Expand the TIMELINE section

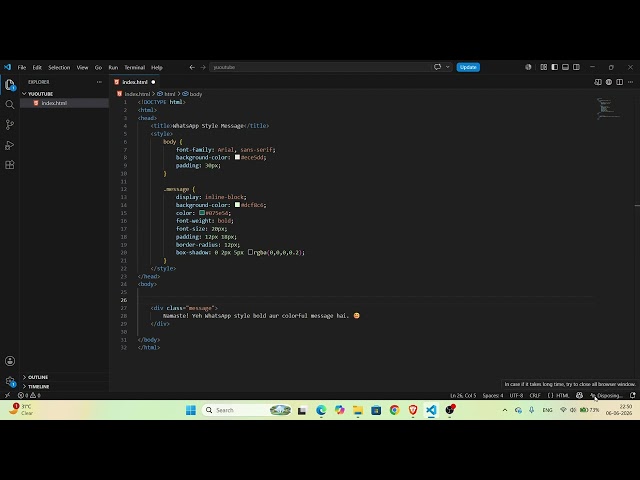(39, 387)
